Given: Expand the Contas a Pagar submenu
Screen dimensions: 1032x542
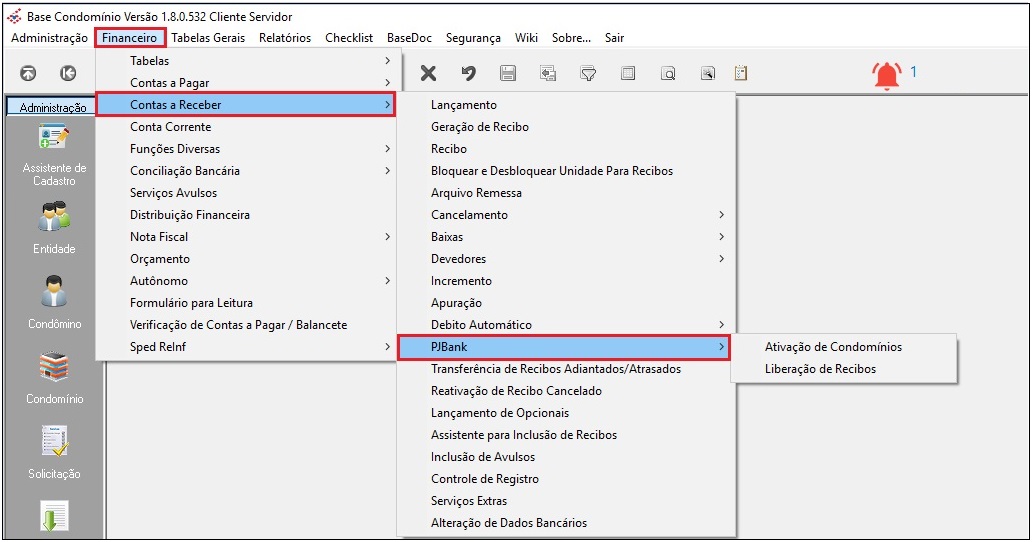Looking at the screenshot, I should coord(245,83).
